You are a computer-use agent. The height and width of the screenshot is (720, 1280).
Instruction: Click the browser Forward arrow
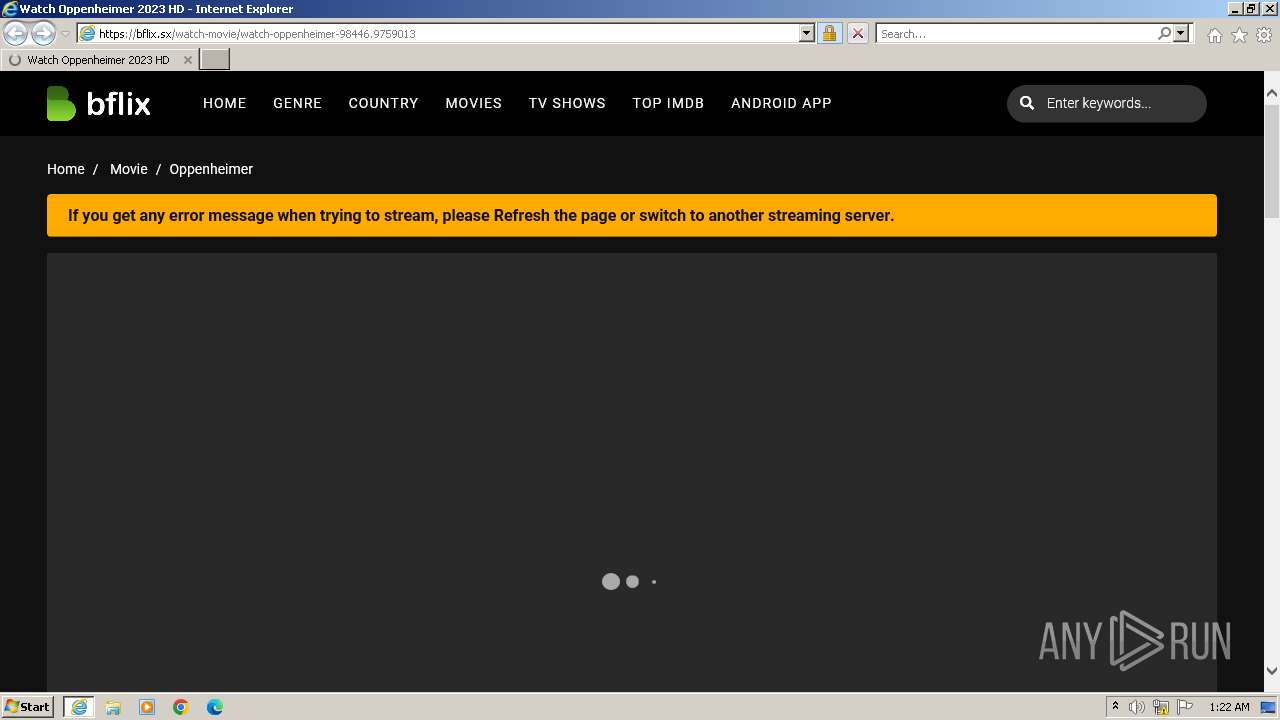coord(43,33)
